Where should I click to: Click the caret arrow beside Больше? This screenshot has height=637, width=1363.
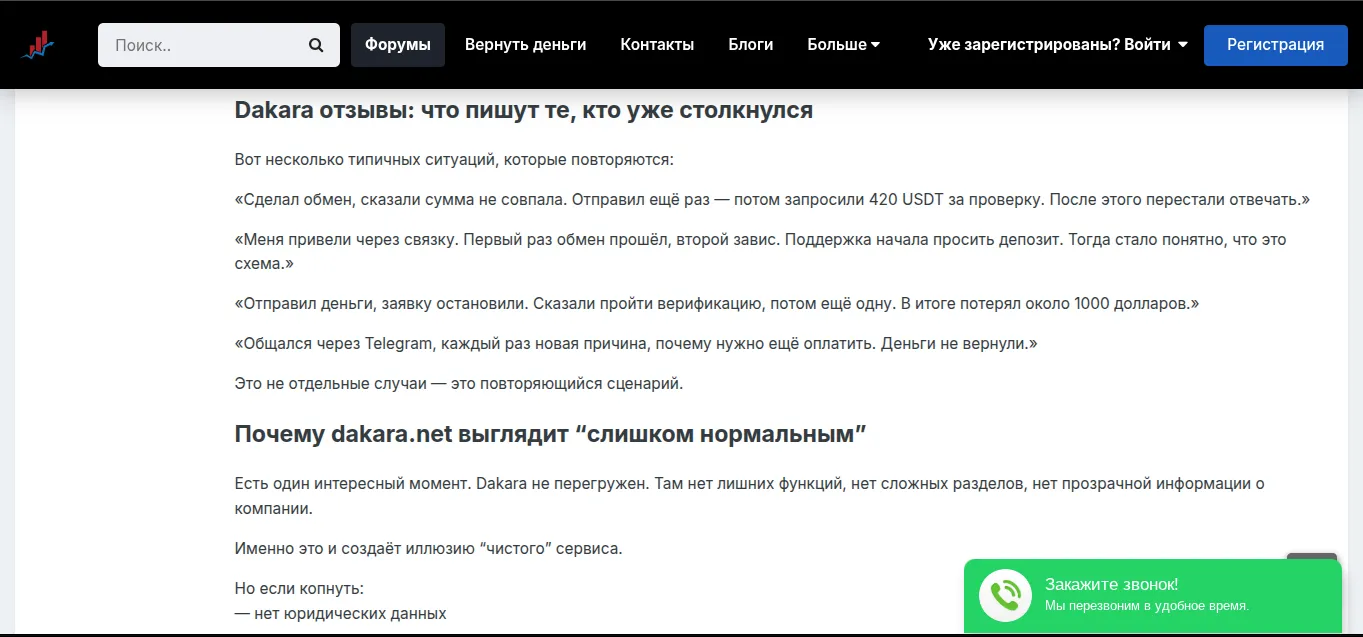point(876,45)
